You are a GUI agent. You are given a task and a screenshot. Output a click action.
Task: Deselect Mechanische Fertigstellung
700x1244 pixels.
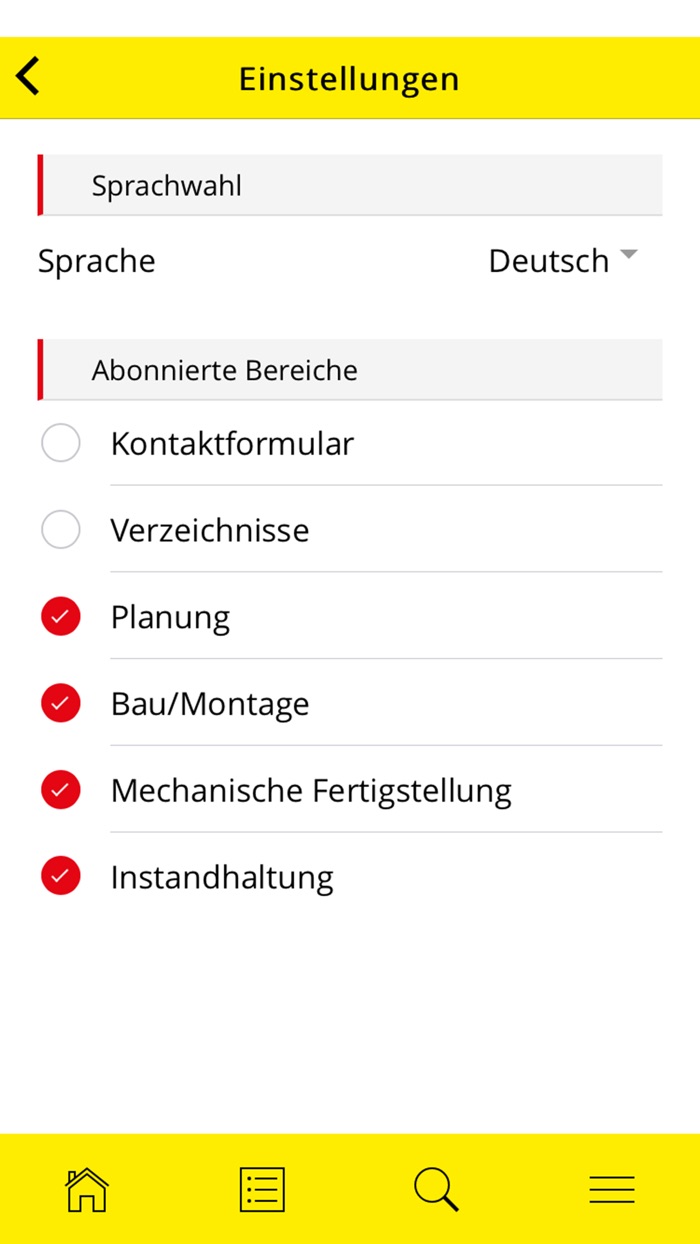click(60, 789)
